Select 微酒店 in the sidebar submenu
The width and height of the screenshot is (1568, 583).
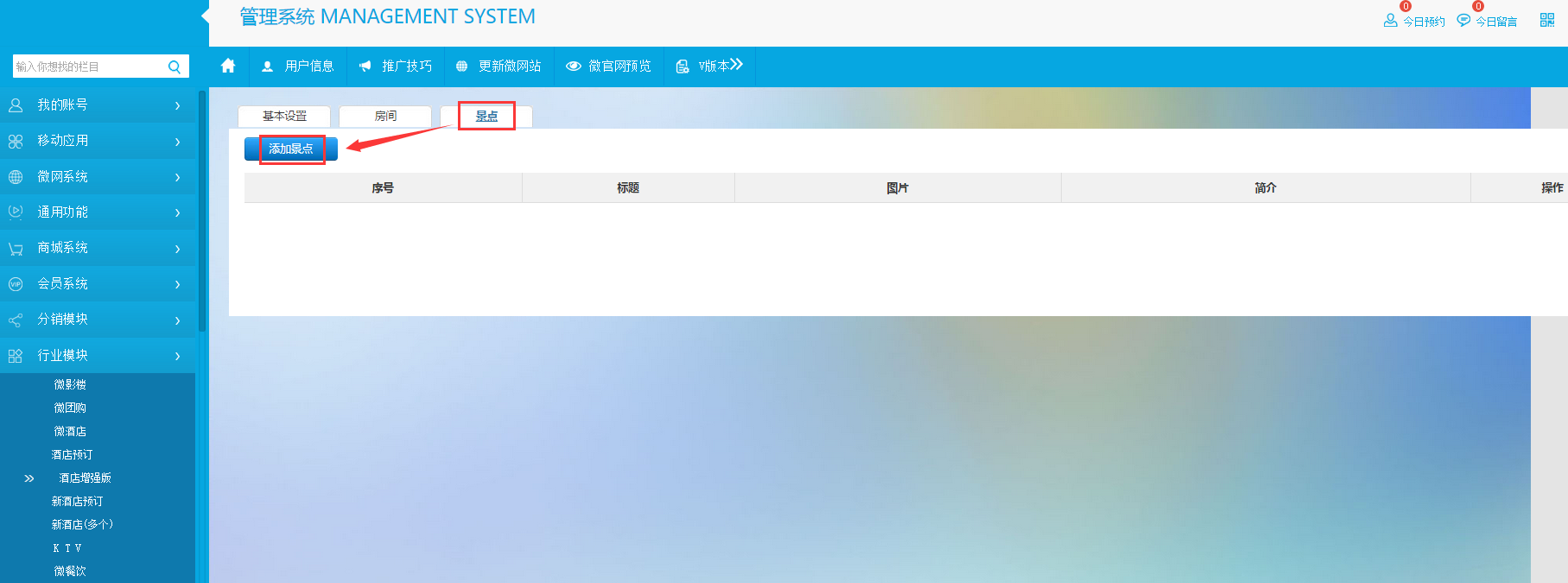click(70, 431)
